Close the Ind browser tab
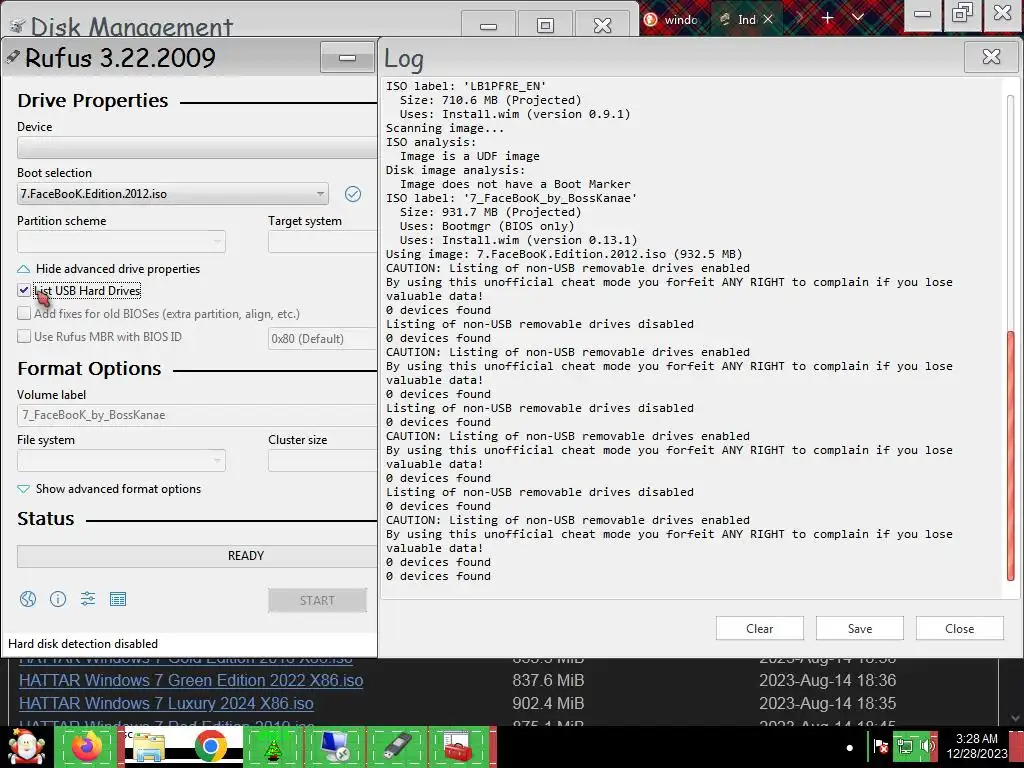1024x768 pixels. tap(768, 20)
